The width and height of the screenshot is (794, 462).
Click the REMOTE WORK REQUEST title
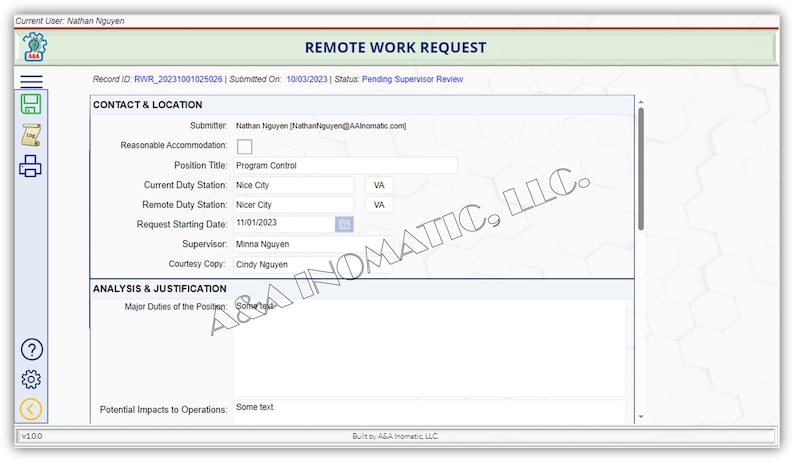click(395, 48)
